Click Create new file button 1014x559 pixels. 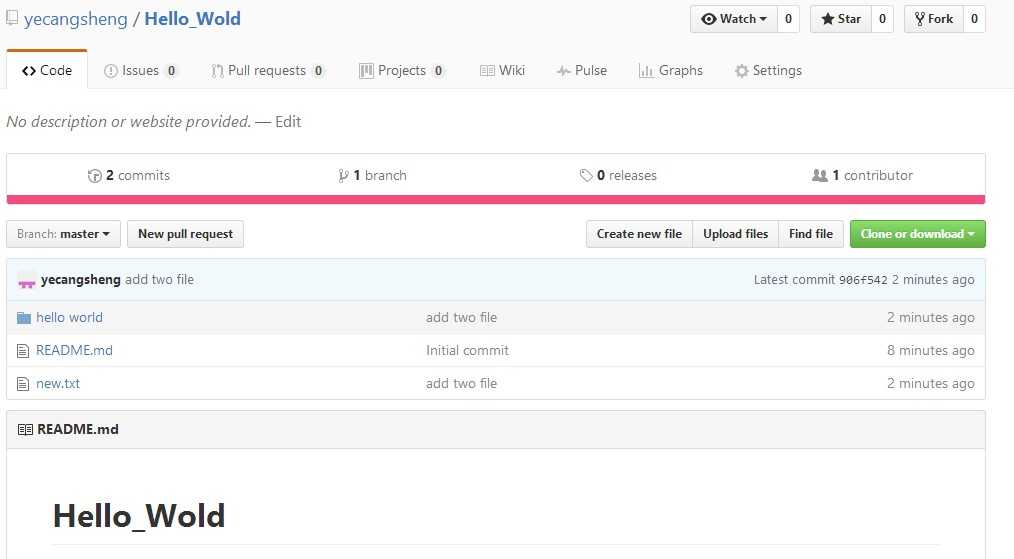tap(639, 234)
